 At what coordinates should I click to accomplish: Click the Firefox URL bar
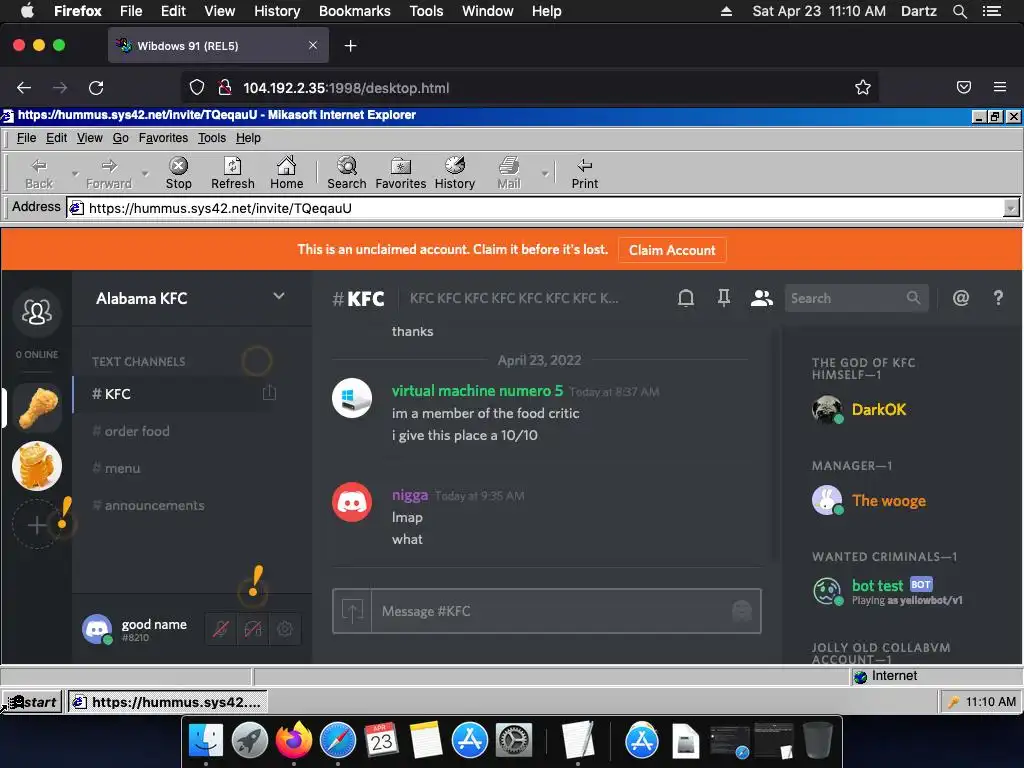coord(530,88)
